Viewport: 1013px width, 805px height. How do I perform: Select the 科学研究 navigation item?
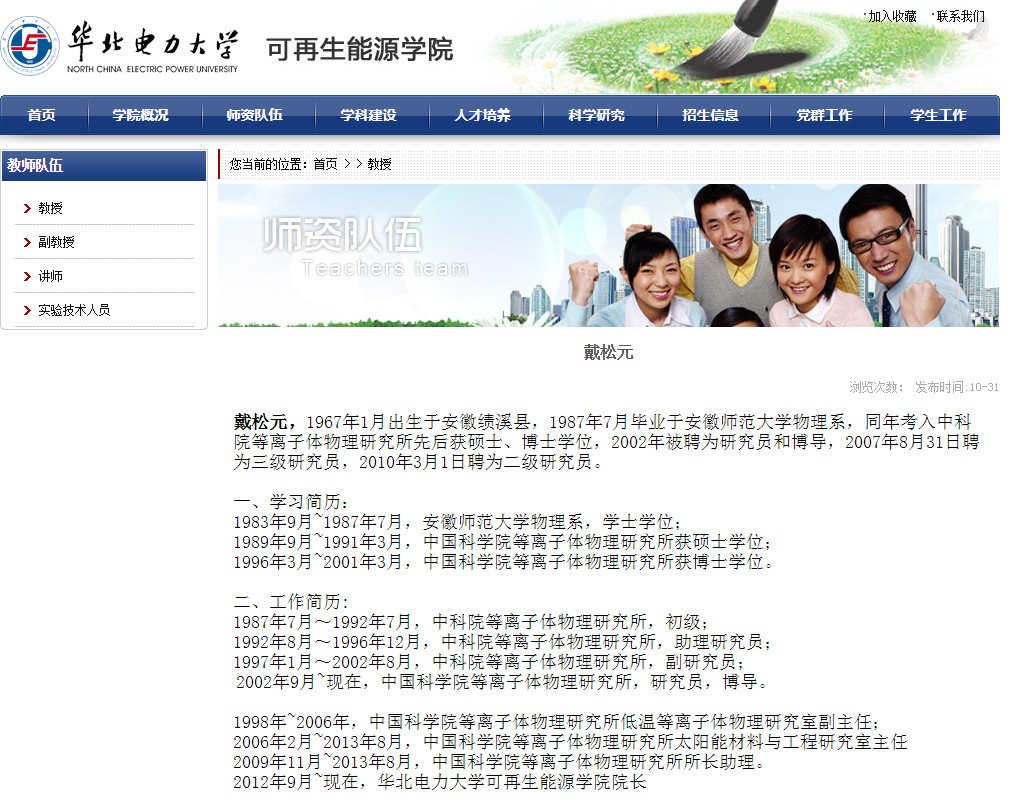[x=597, y=115]
